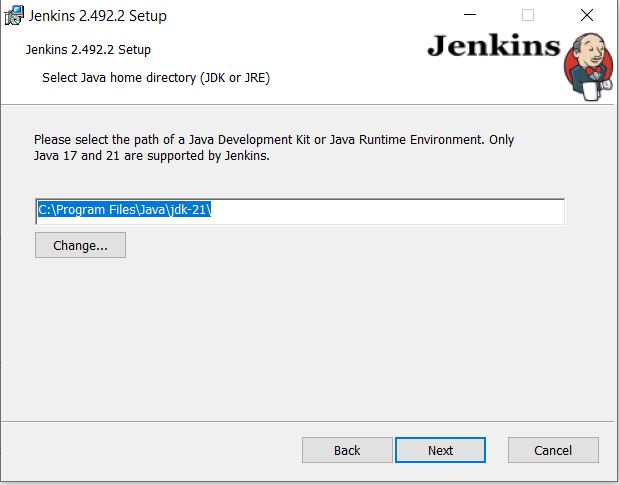This screenshot has height=485, width=620.
Task: Click the 'Java 17 and 21 are supported' line
Action: coord(151,156)
